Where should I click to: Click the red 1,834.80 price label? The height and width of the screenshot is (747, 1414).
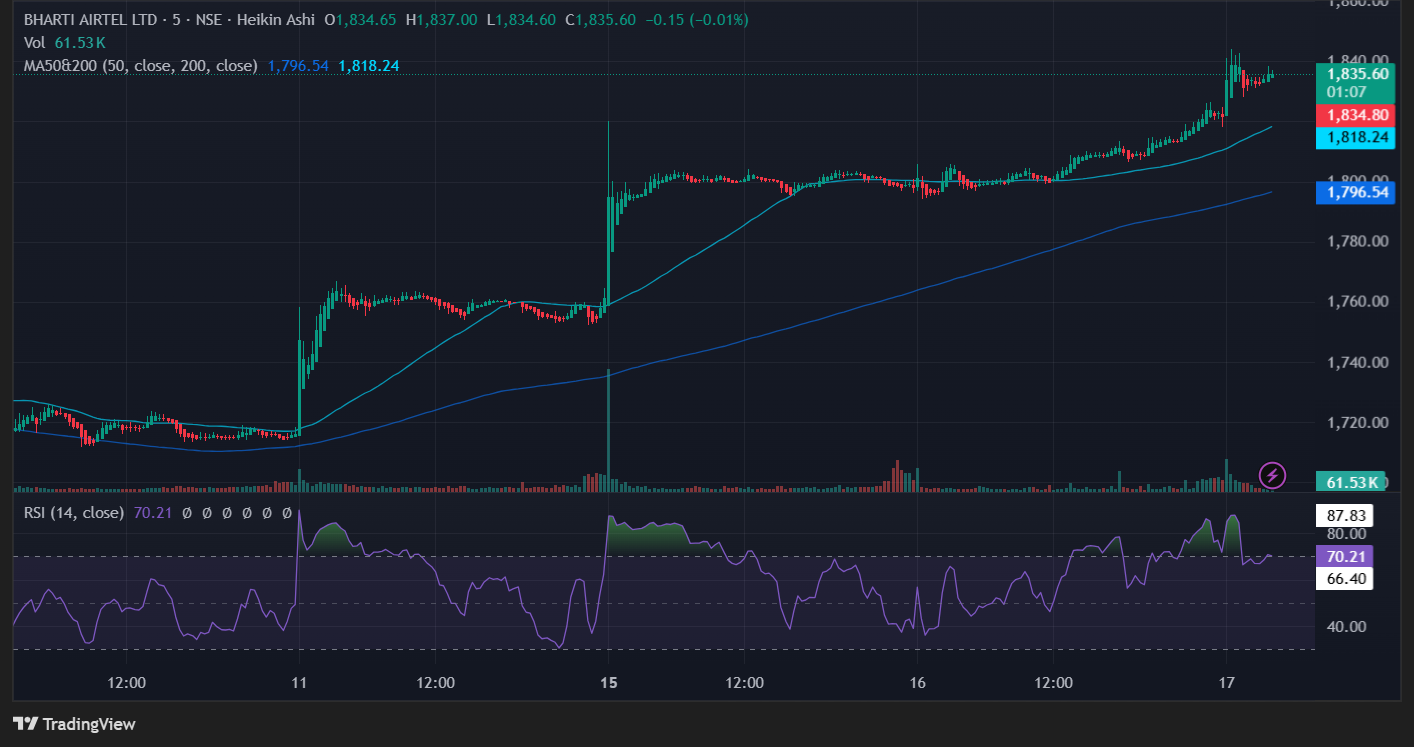(x=1356, y=114)
